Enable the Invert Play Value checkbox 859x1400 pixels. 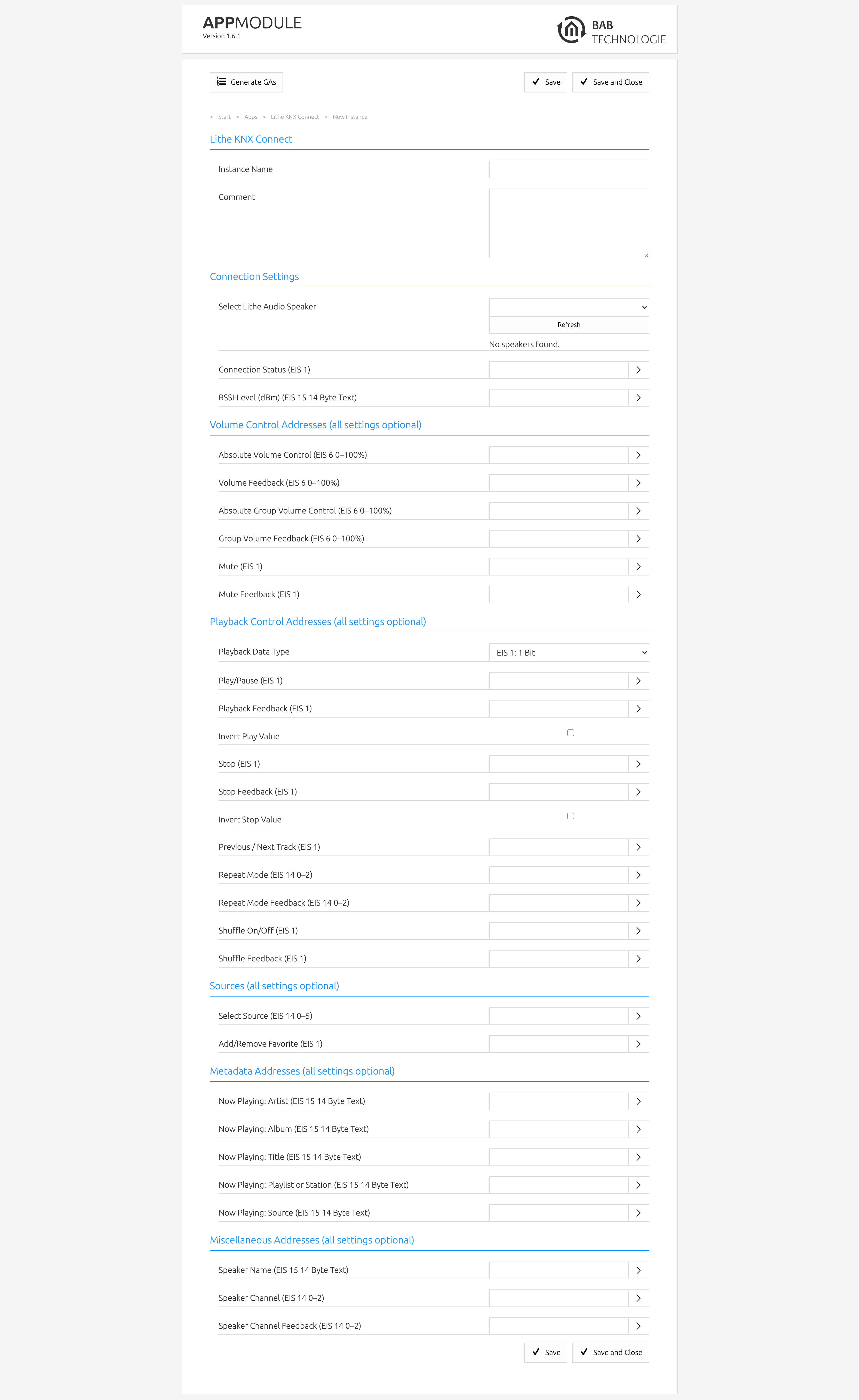pos(571,733)
